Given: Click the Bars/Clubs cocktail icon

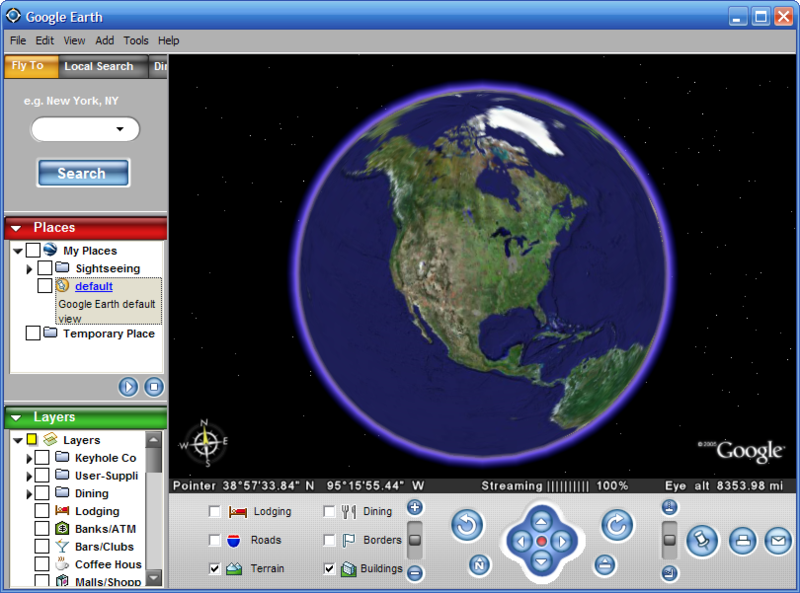Looking at the screenshot, I should pos(62,546).
